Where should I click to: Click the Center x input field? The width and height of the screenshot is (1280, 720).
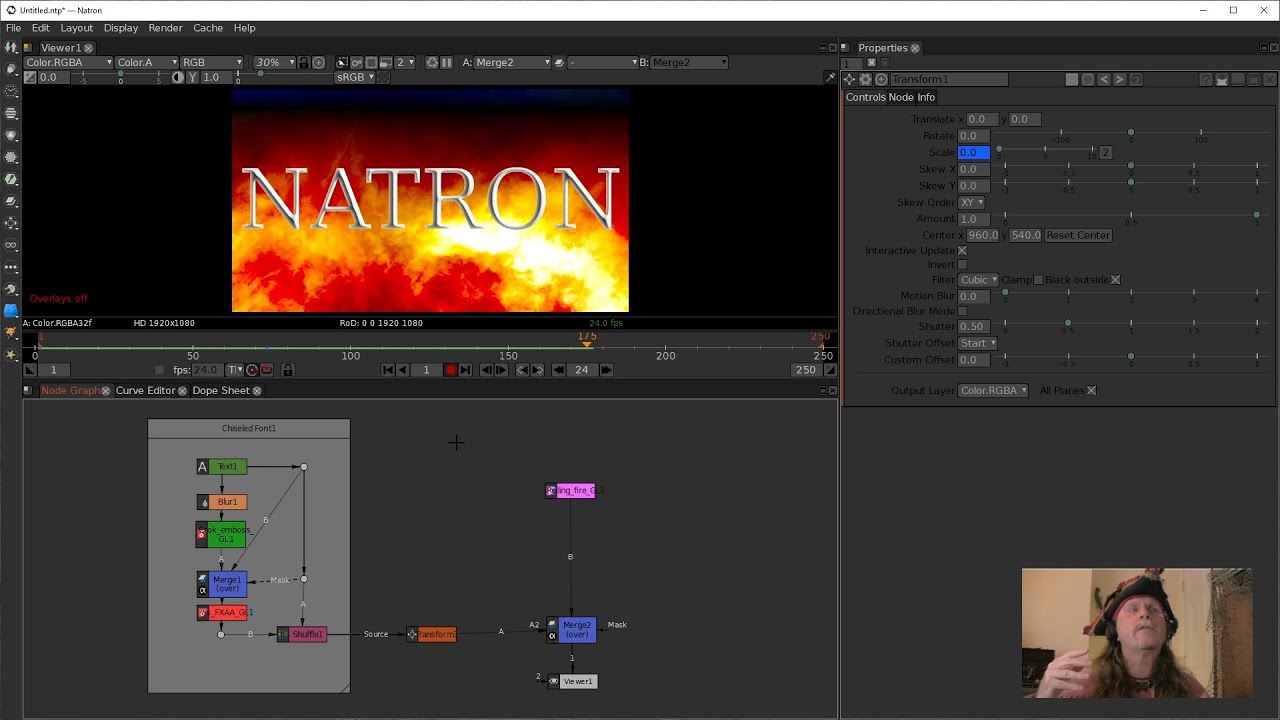point(982,235)
